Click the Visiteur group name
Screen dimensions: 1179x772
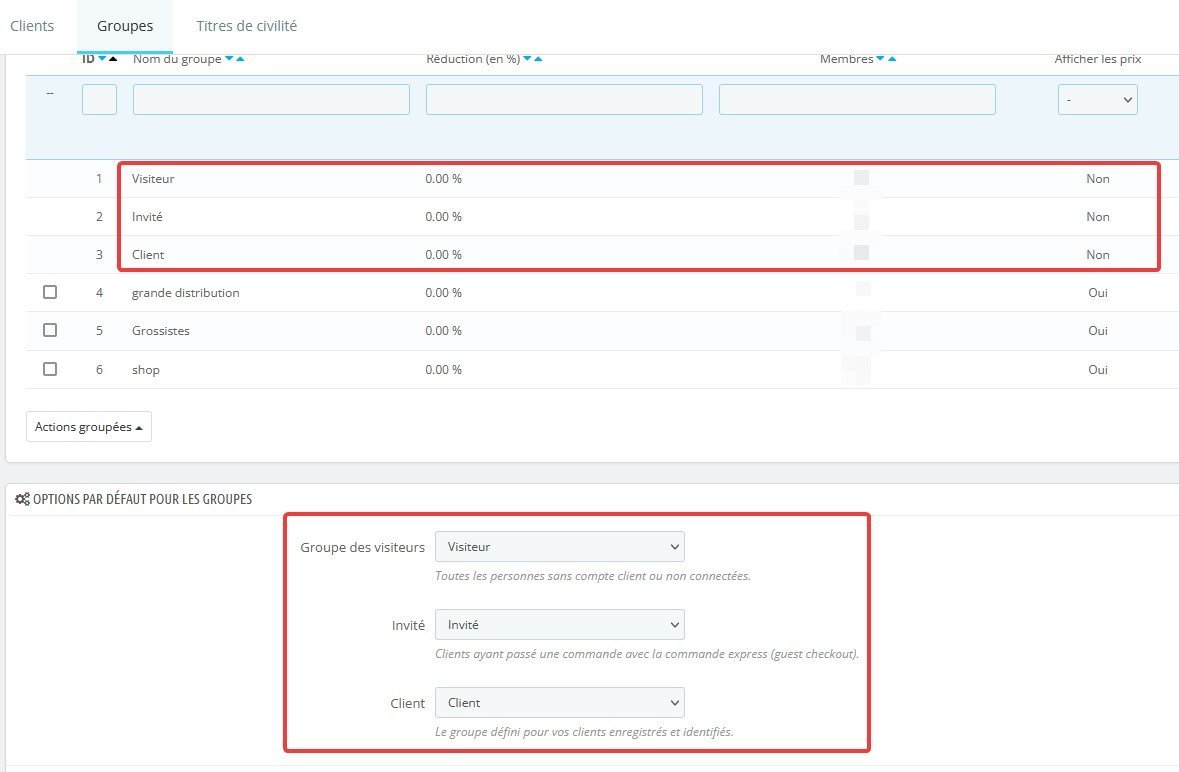(x=153, y=179)
